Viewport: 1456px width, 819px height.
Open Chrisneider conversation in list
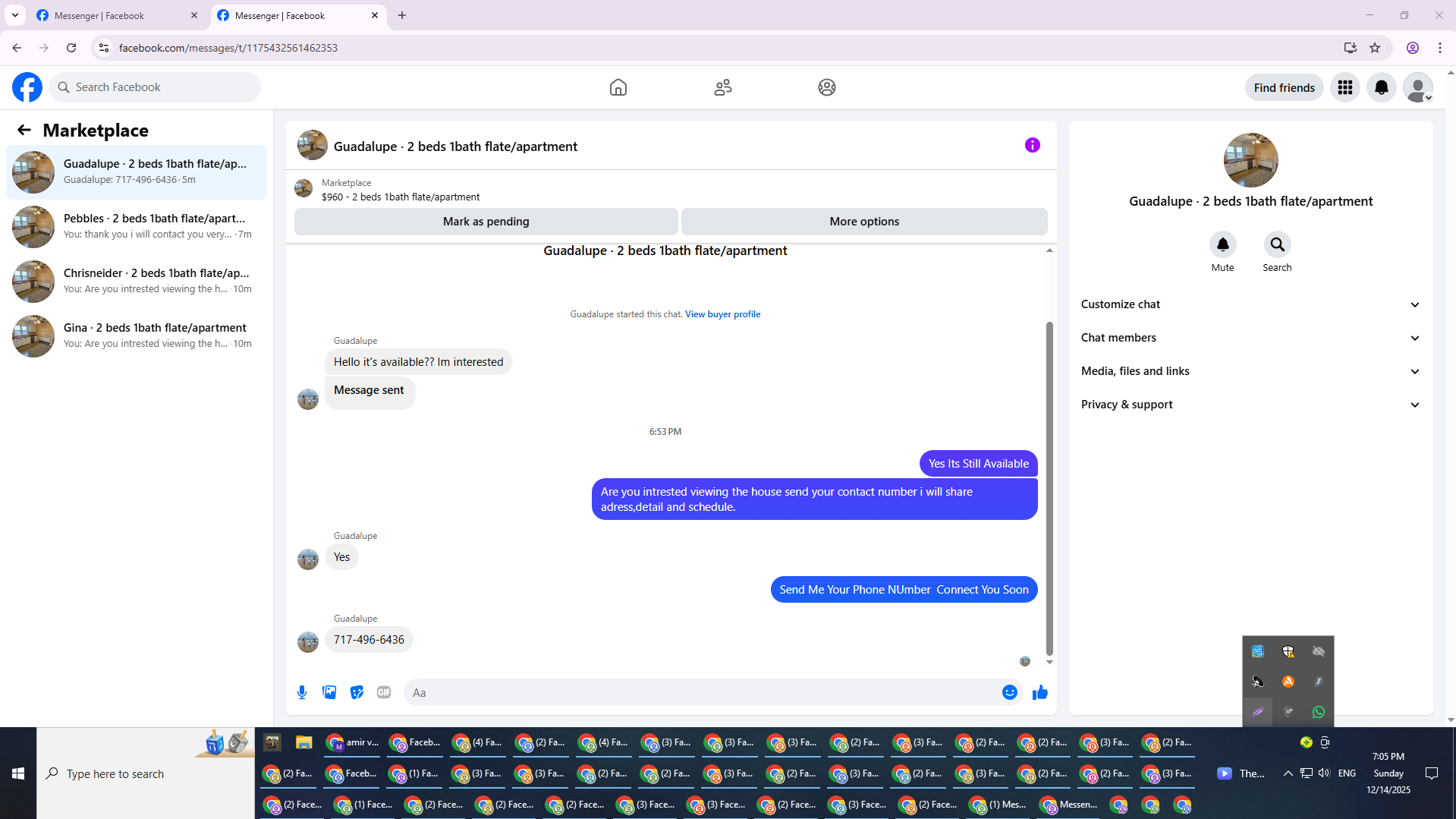click(x=137, y=282)
